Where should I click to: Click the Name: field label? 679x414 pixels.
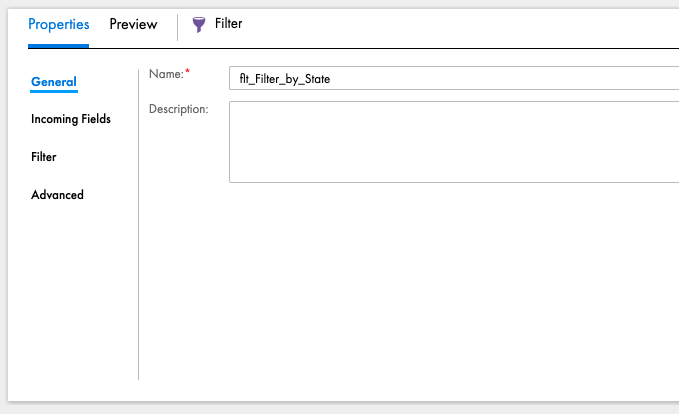166,74
